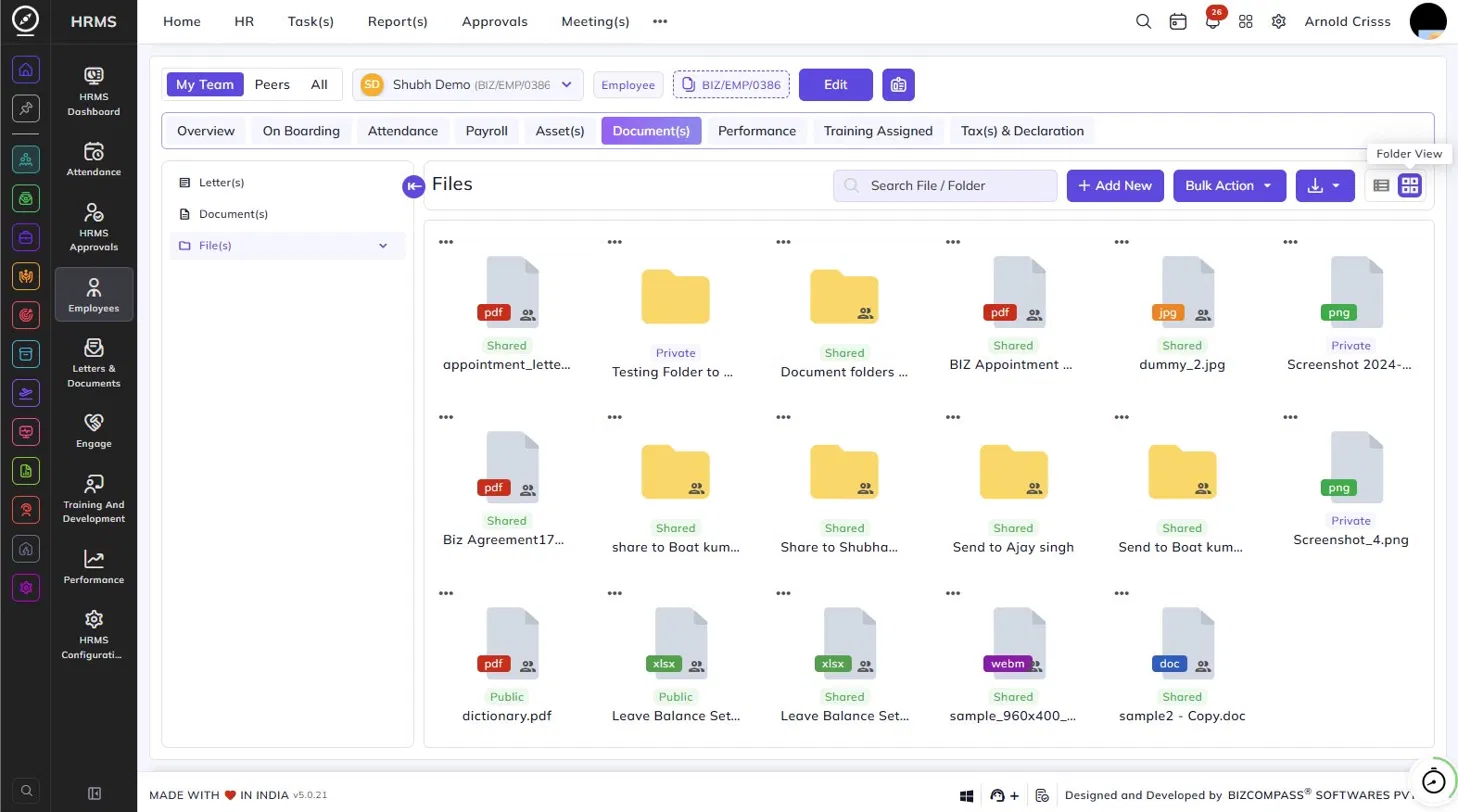Open HRMS Configuration in sidebar
Screen dimensions: 1458x812
point(94,634)
